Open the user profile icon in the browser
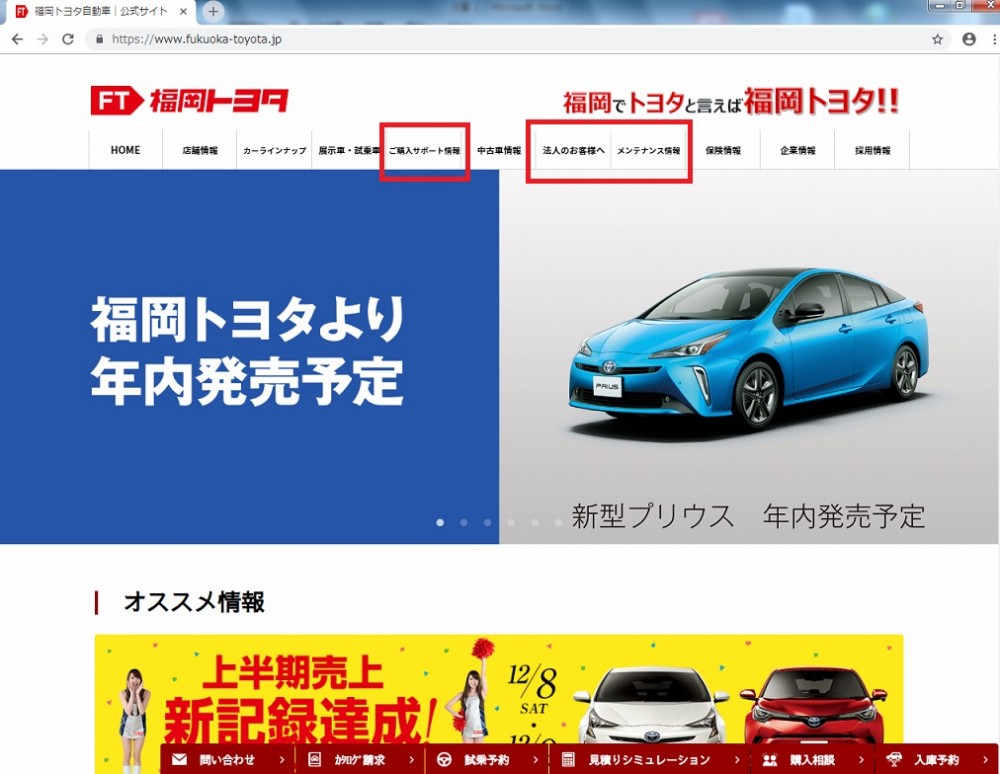 click(969, 40)
